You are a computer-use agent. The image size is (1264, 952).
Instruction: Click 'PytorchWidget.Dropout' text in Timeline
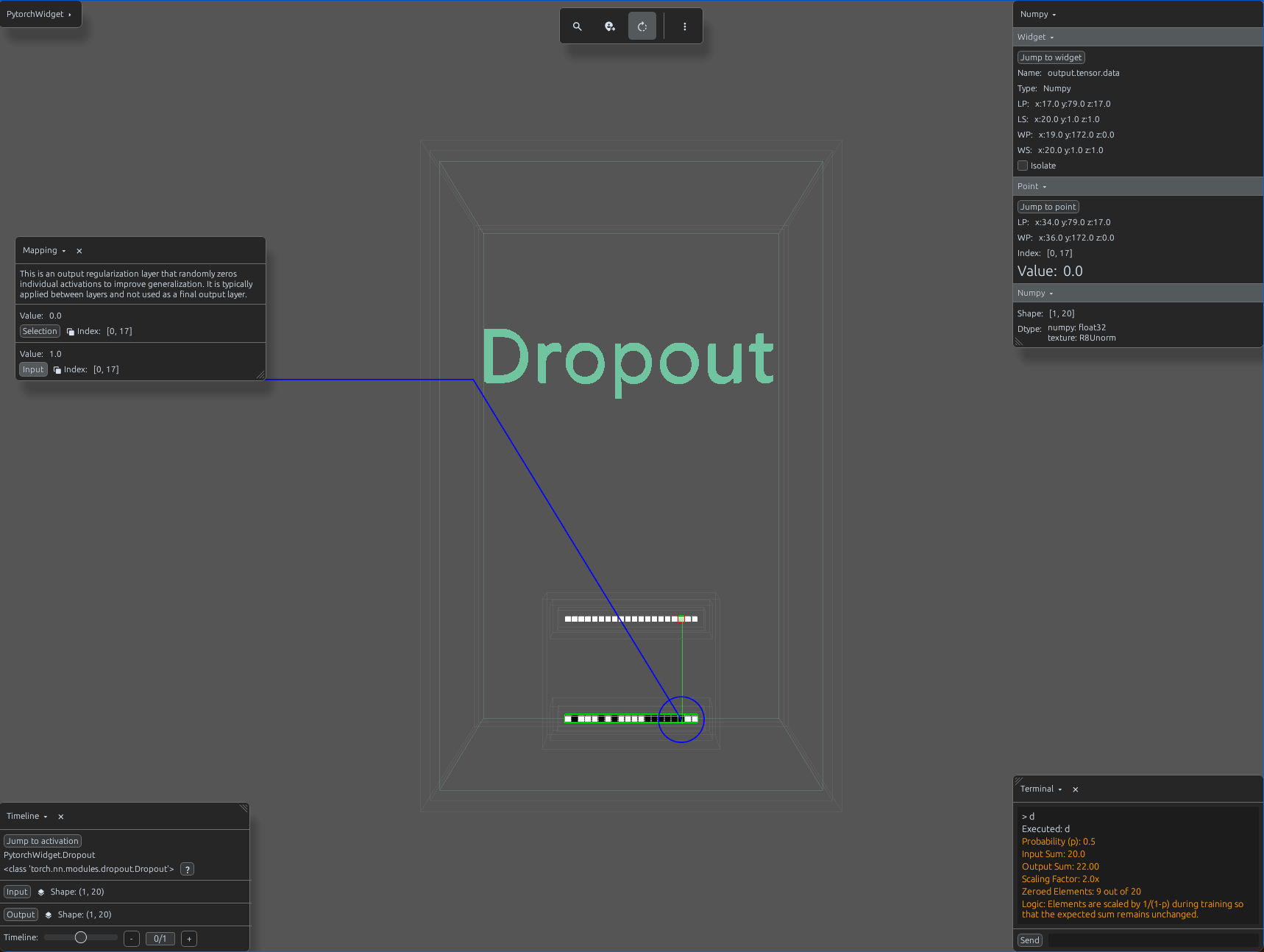[x=49, y=855]
